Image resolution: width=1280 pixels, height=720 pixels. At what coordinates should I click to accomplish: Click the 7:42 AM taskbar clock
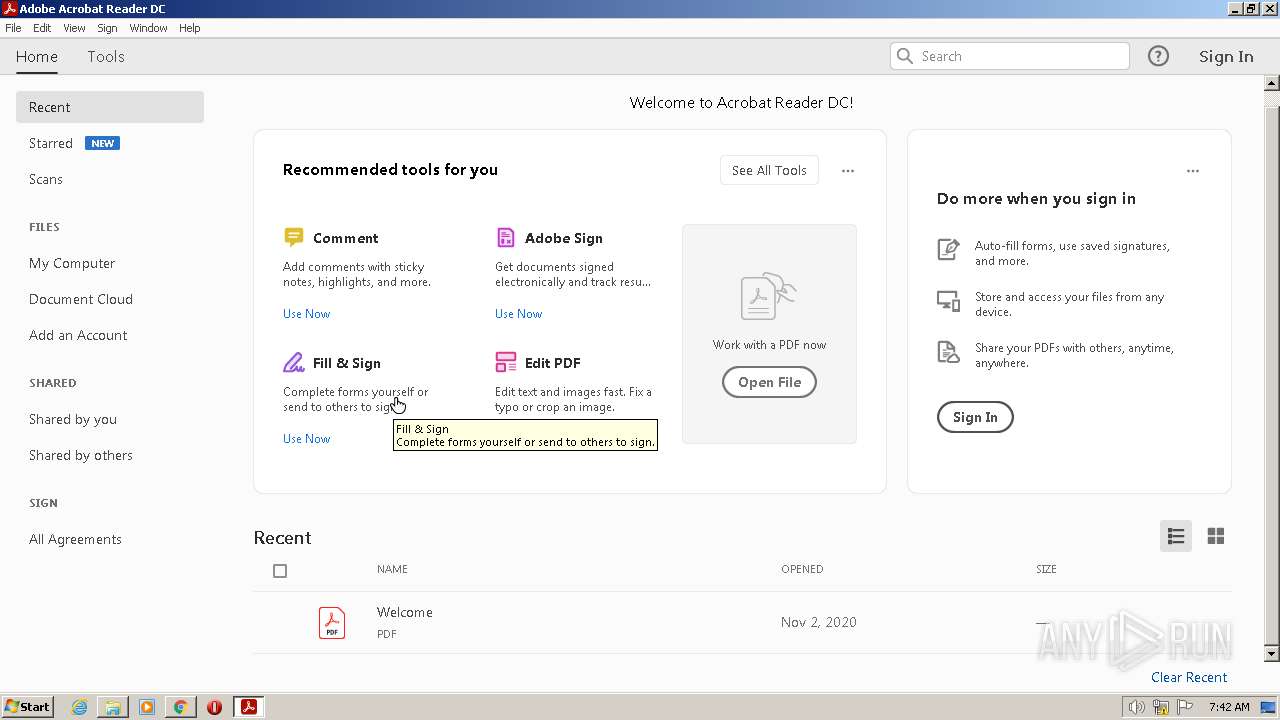(x=1229, y=707)
